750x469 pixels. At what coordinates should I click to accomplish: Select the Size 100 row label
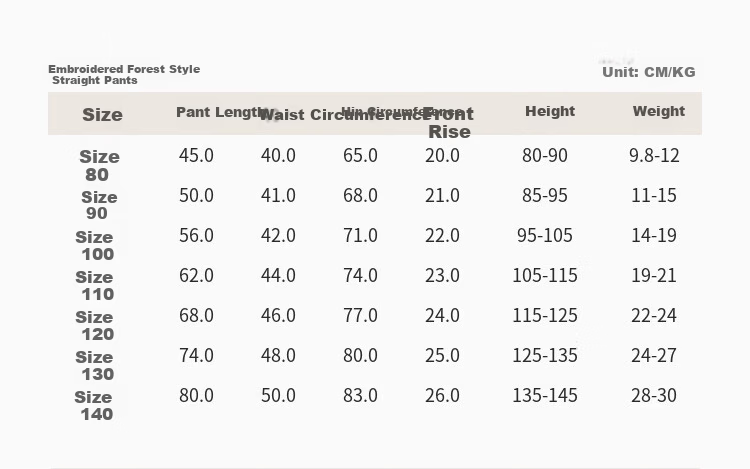pyautogui.click(x=95, y=245)
